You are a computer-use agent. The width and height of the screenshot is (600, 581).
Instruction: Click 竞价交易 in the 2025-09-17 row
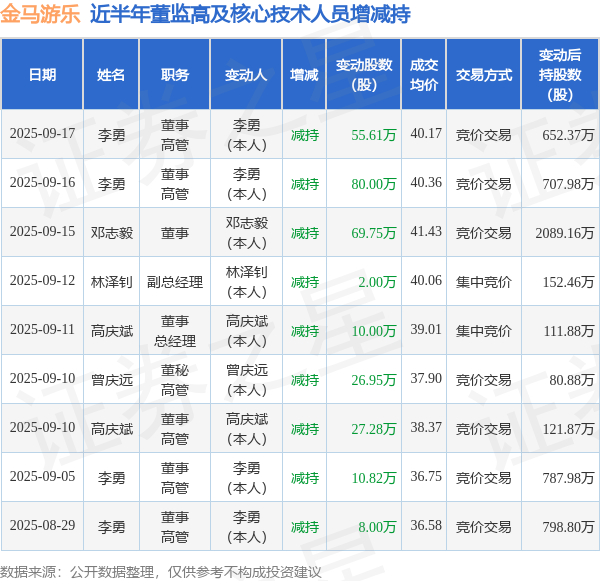pyautogui.click(x=484, y=135)
